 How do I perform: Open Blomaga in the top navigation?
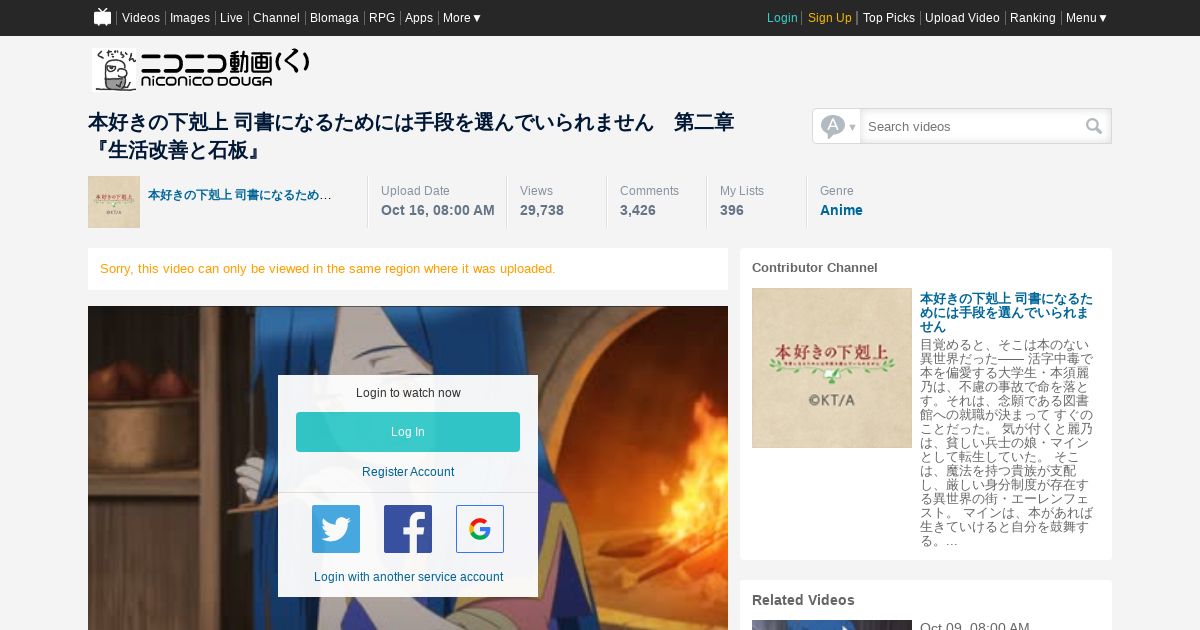pos(334,18)
